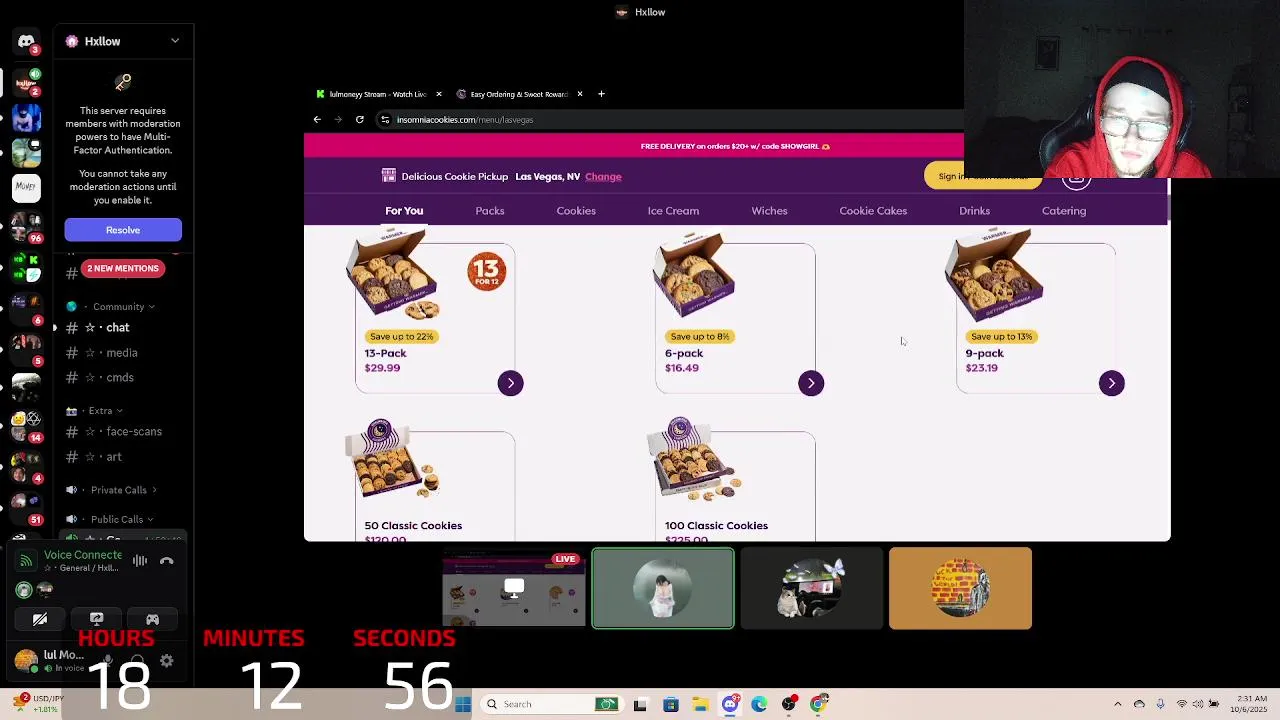Viewport: 1280px width, 720px height.
Task: Show voice connection signal details
Action: tap(26, 561)
